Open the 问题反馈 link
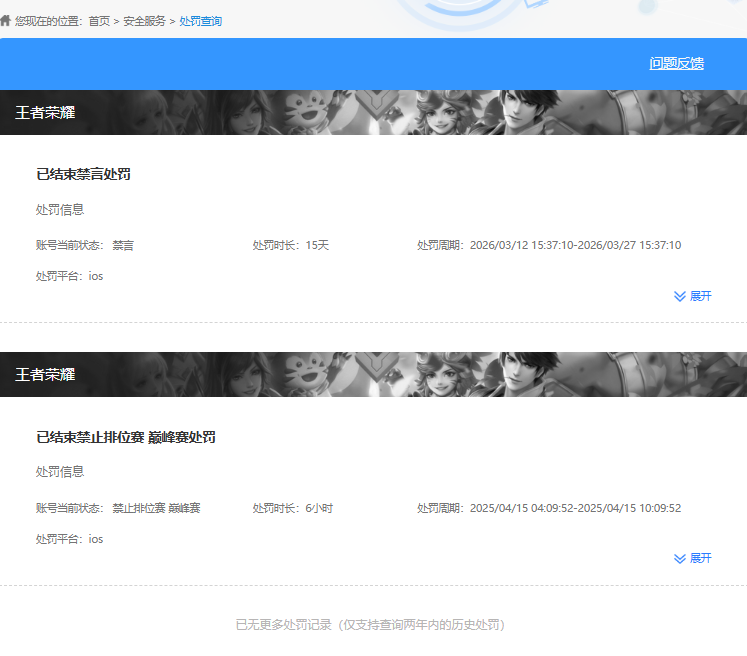 (x=676, y=63)
